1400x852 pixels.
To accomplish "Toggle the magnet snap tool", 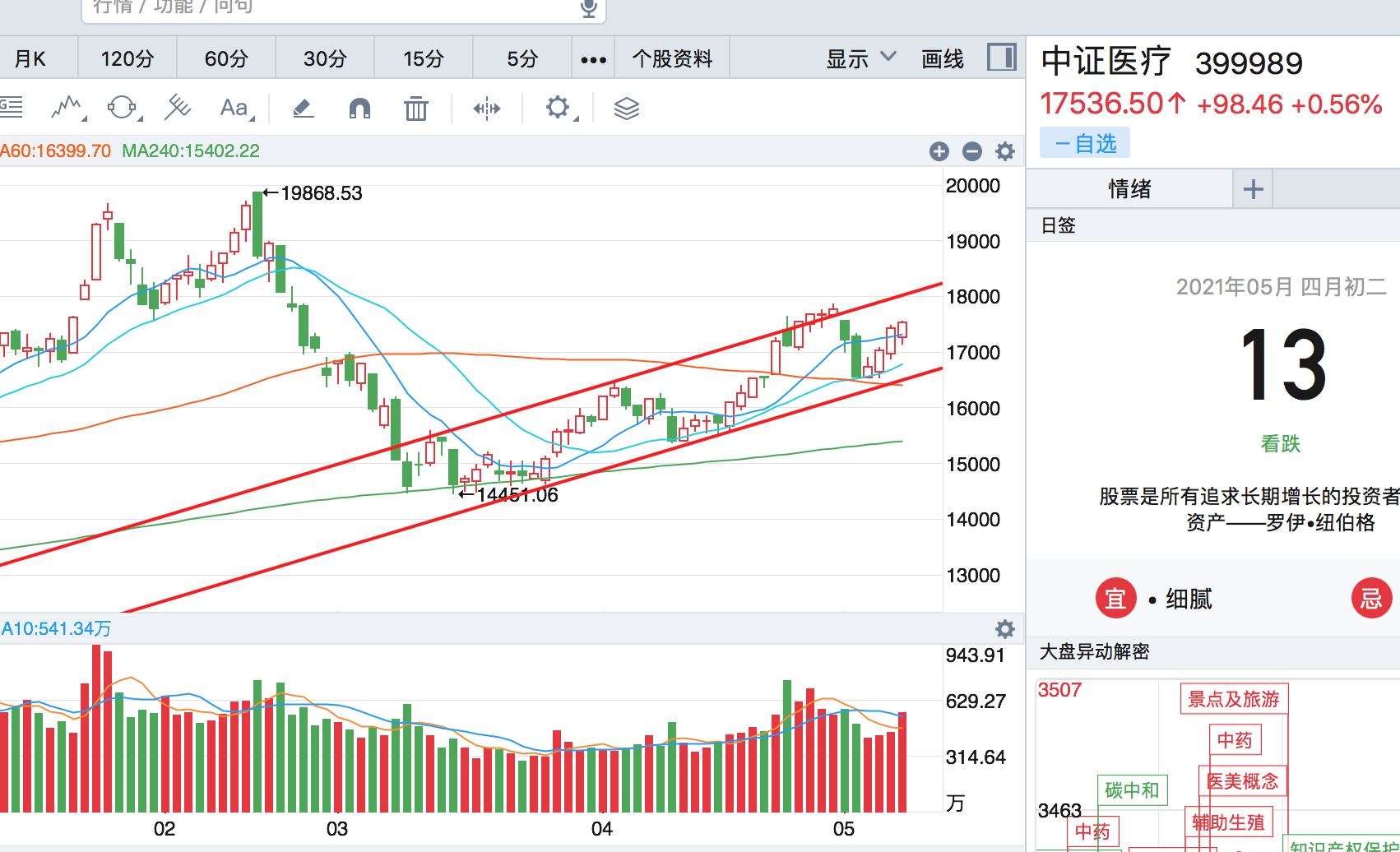I will pos(360,108).
